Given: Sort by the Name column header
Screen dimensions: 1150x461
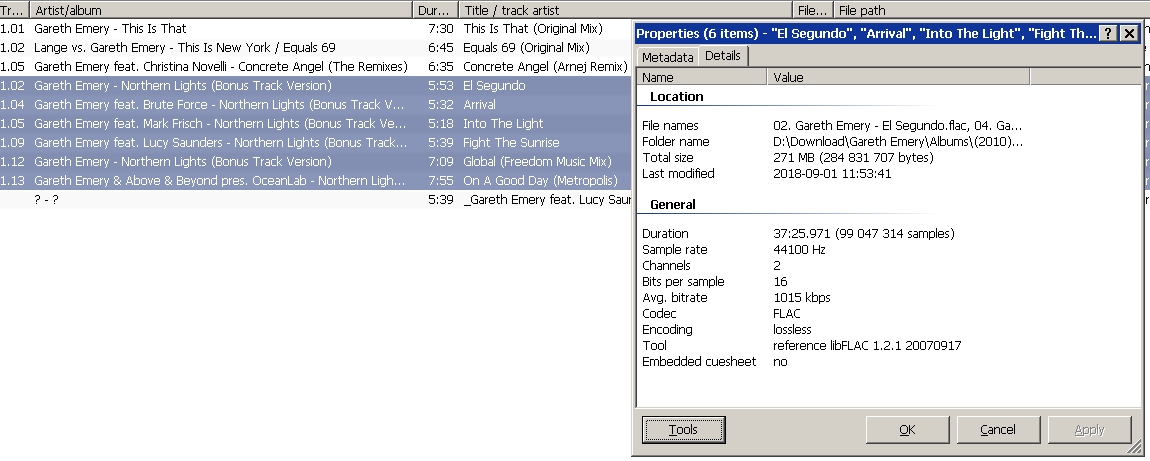Looking at the screenshot, I should coord(700,77).
